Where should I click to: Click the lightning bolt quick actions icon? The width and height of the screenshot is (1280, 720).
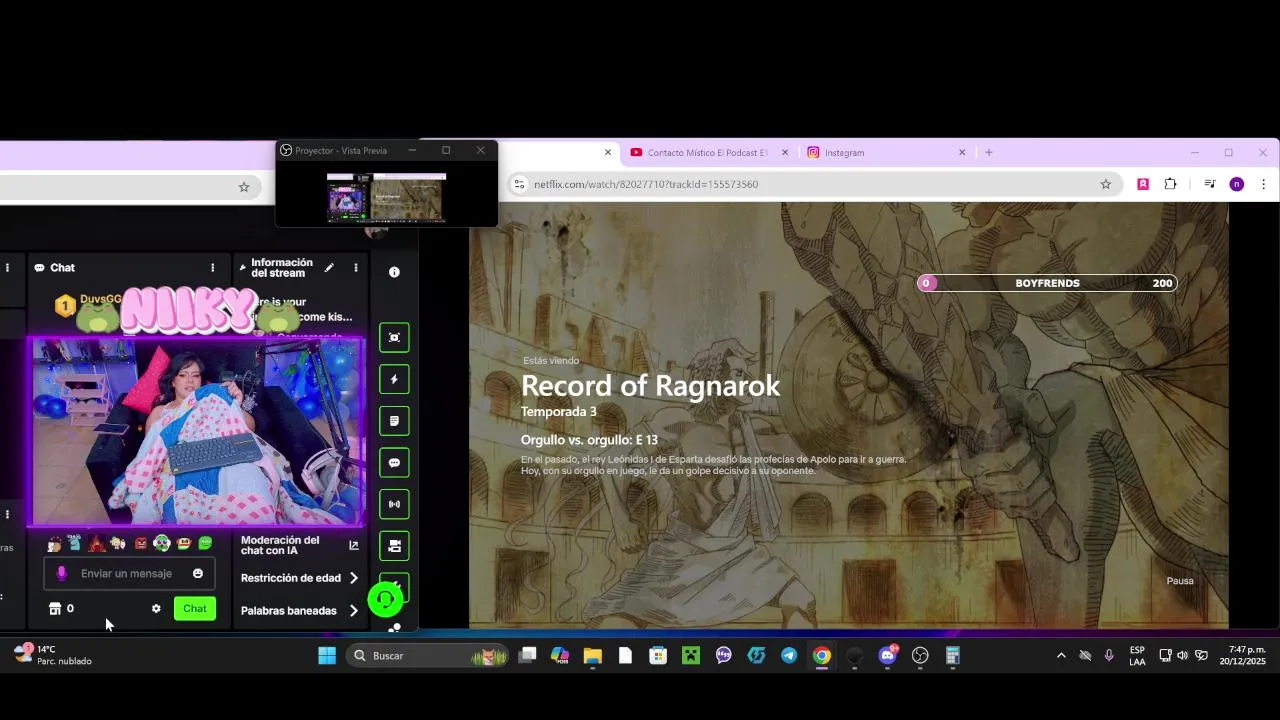(394, 380)
